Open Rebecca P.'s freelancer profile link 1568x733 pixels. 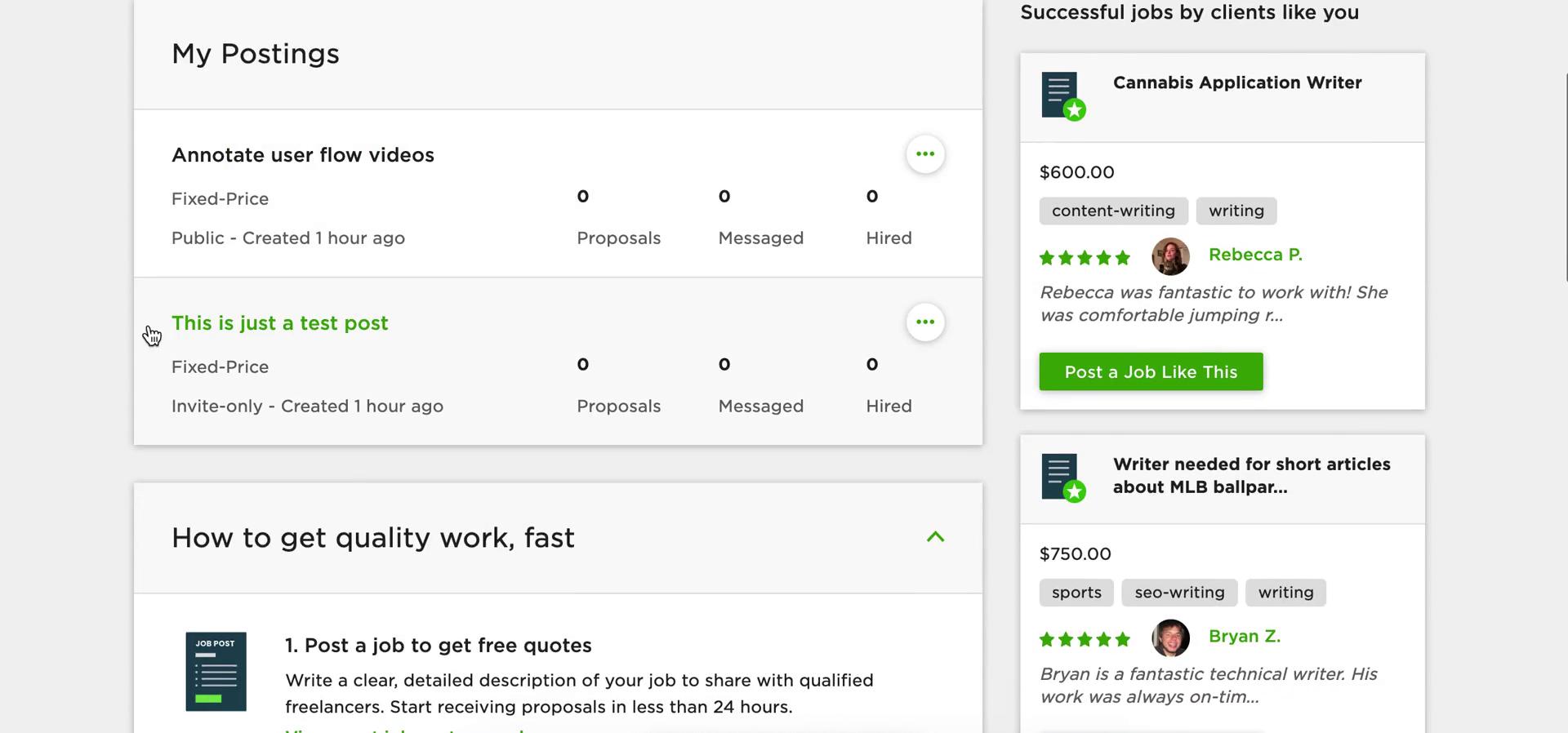pyautogui.click(x=1255, y=255)
